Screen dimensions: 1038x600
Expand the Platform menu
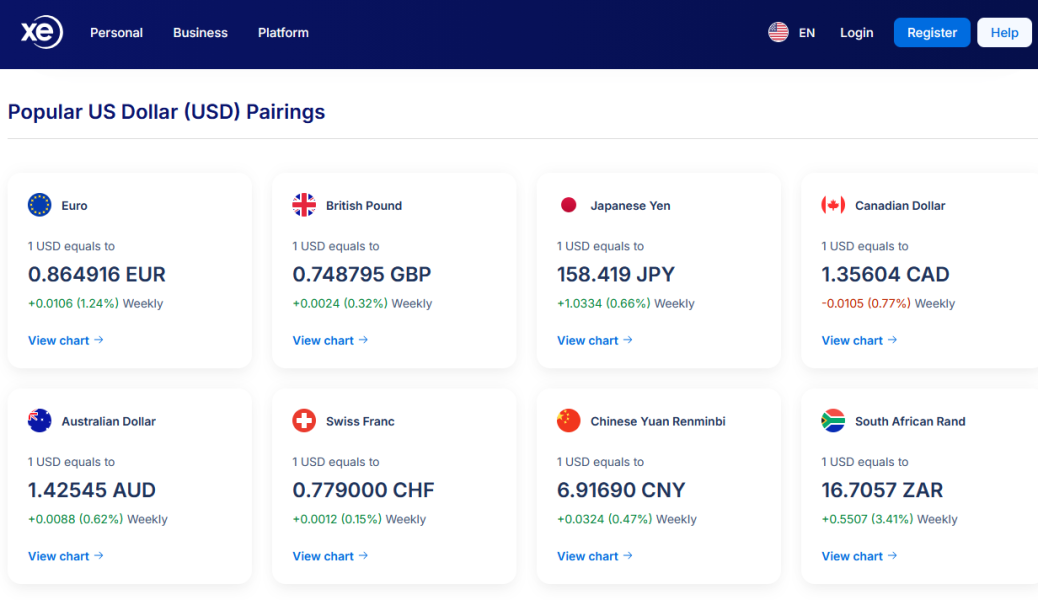tap(283, 33)
